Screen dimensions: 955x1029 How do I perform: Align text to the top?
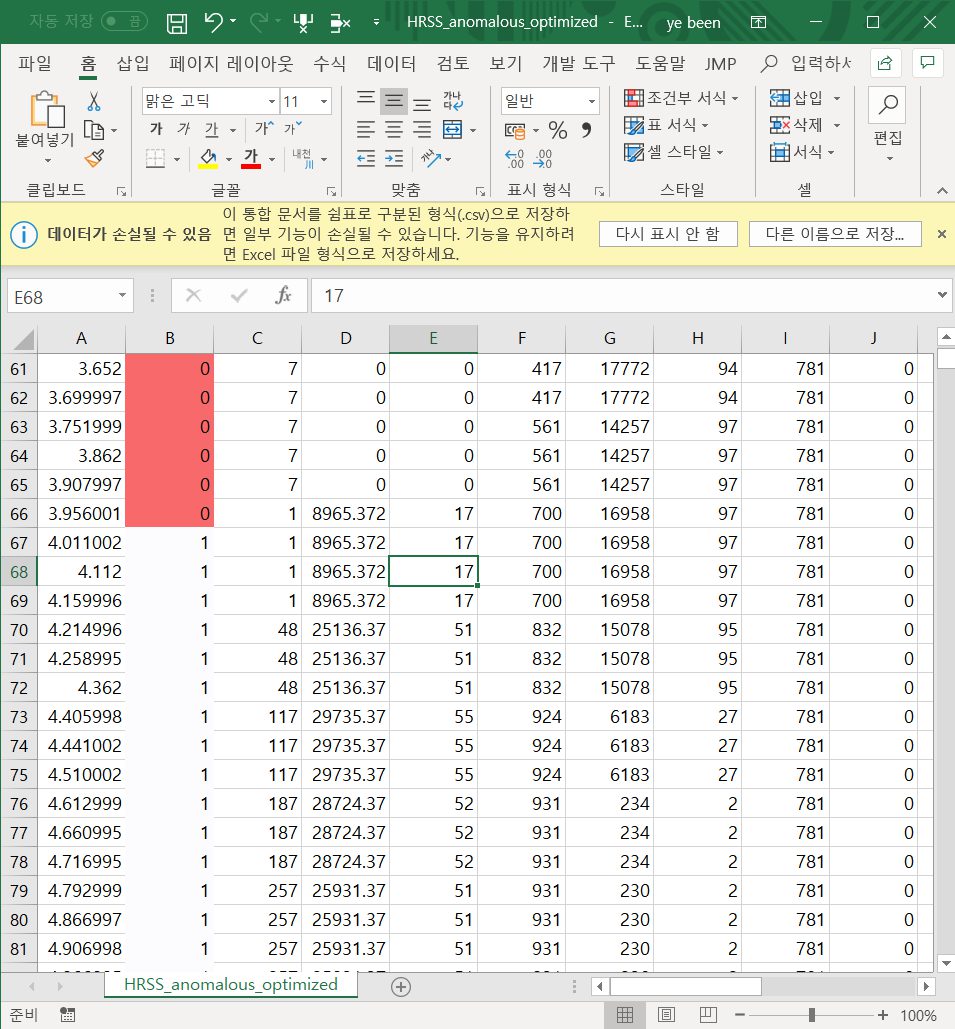pyautogui.click(x=366, y=100)
